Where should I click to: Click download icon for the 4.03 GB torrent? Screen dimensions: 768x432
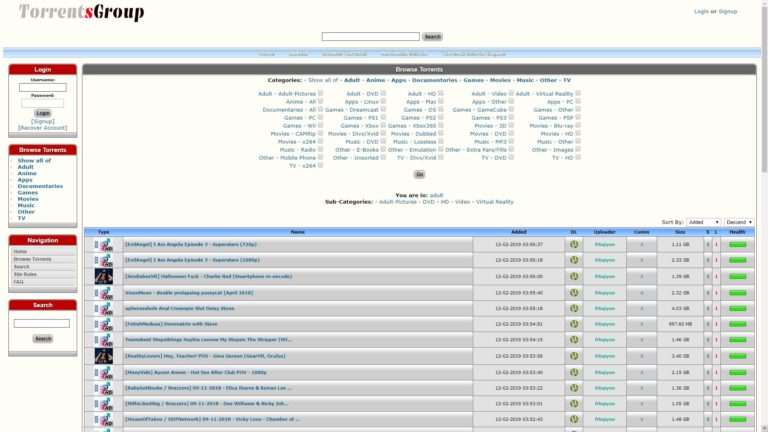(x=574, y=308)
